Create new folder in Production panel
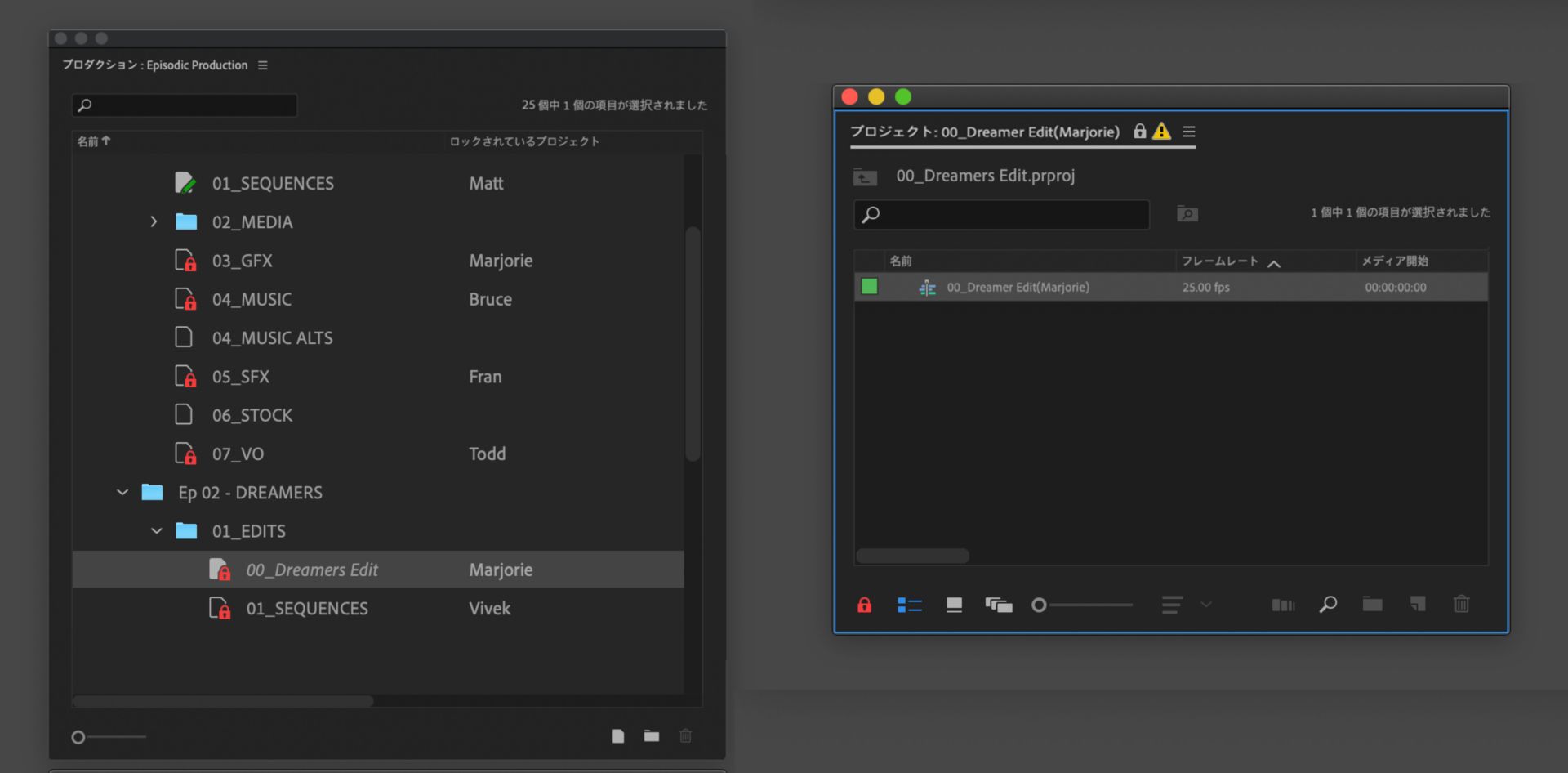This screenshot has height=773, width=1568. 652,736
